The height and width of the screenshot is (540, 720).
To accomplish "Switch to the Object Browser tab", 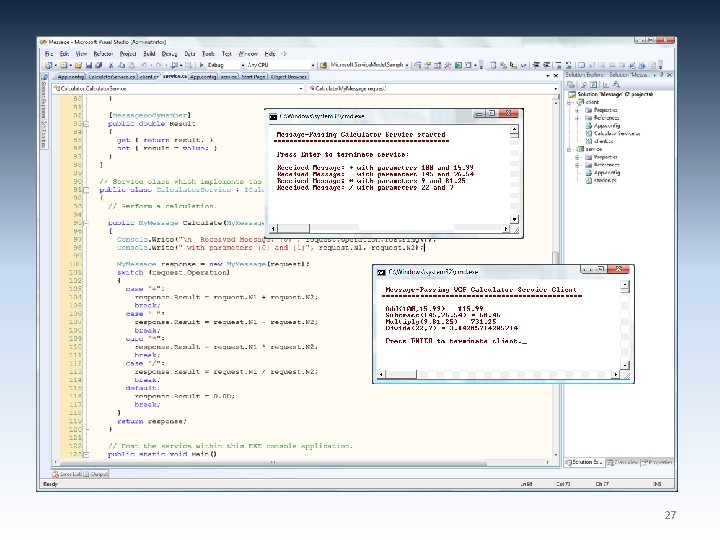I will 290,75.
